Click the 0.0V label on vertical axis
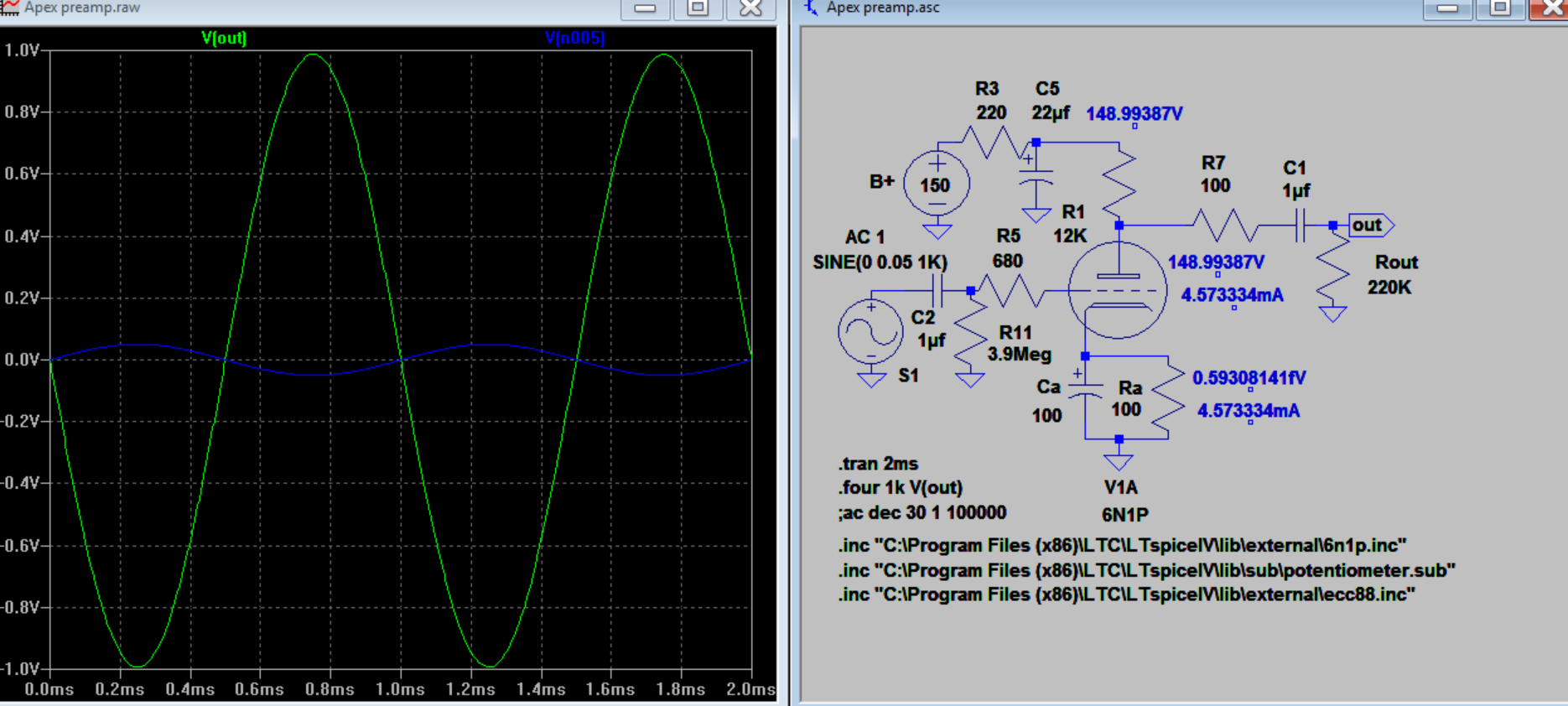This screenshot has width=1568, height=706. coord(21,360)
